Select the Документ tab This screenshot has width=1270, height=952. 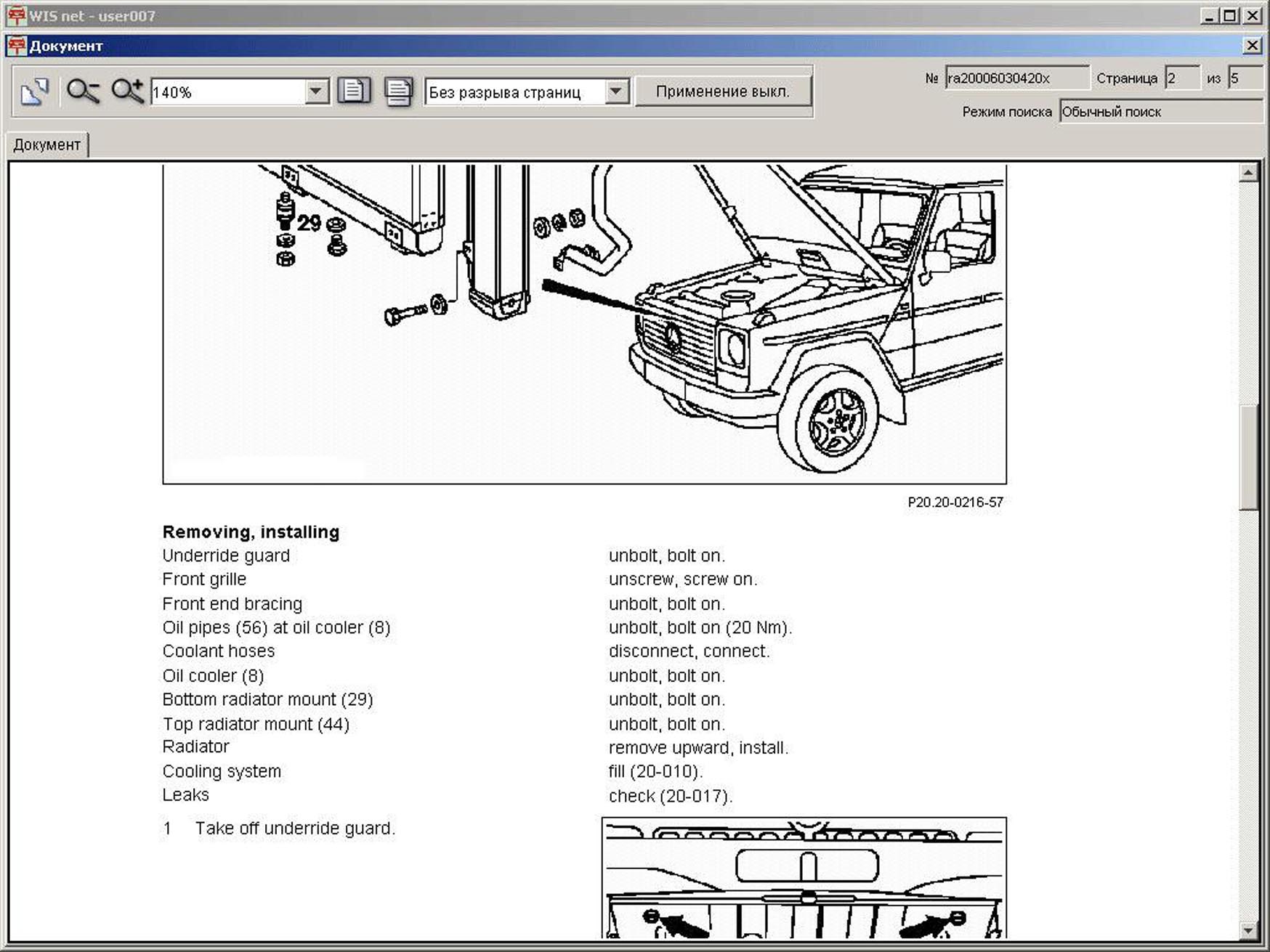pos(47,145)
